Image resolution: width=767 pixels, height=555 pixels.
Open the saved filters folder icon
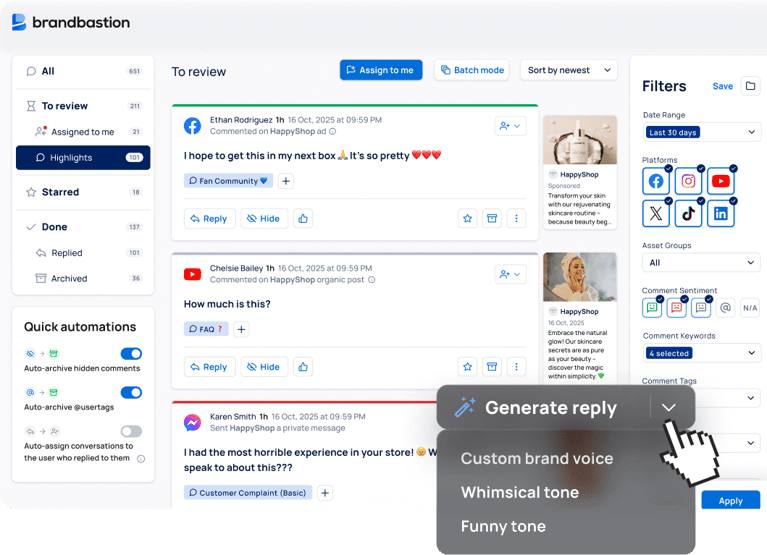[x=750, y=86]
